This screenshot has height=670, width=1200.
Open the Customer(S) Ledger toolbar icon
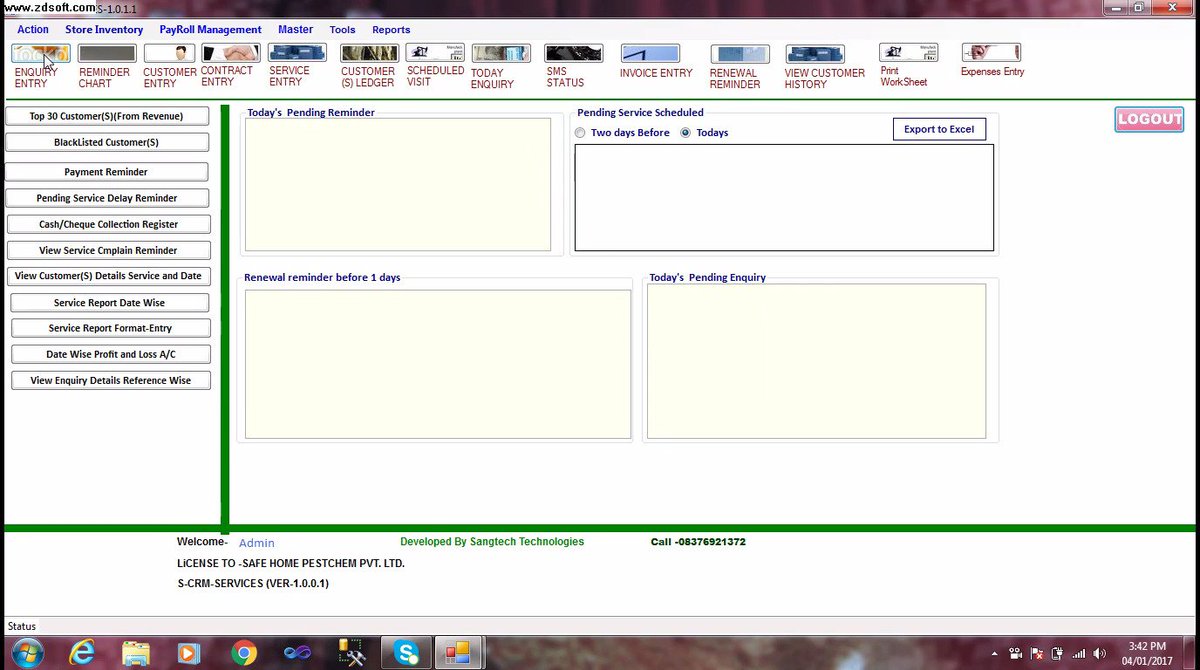(369, 54)
